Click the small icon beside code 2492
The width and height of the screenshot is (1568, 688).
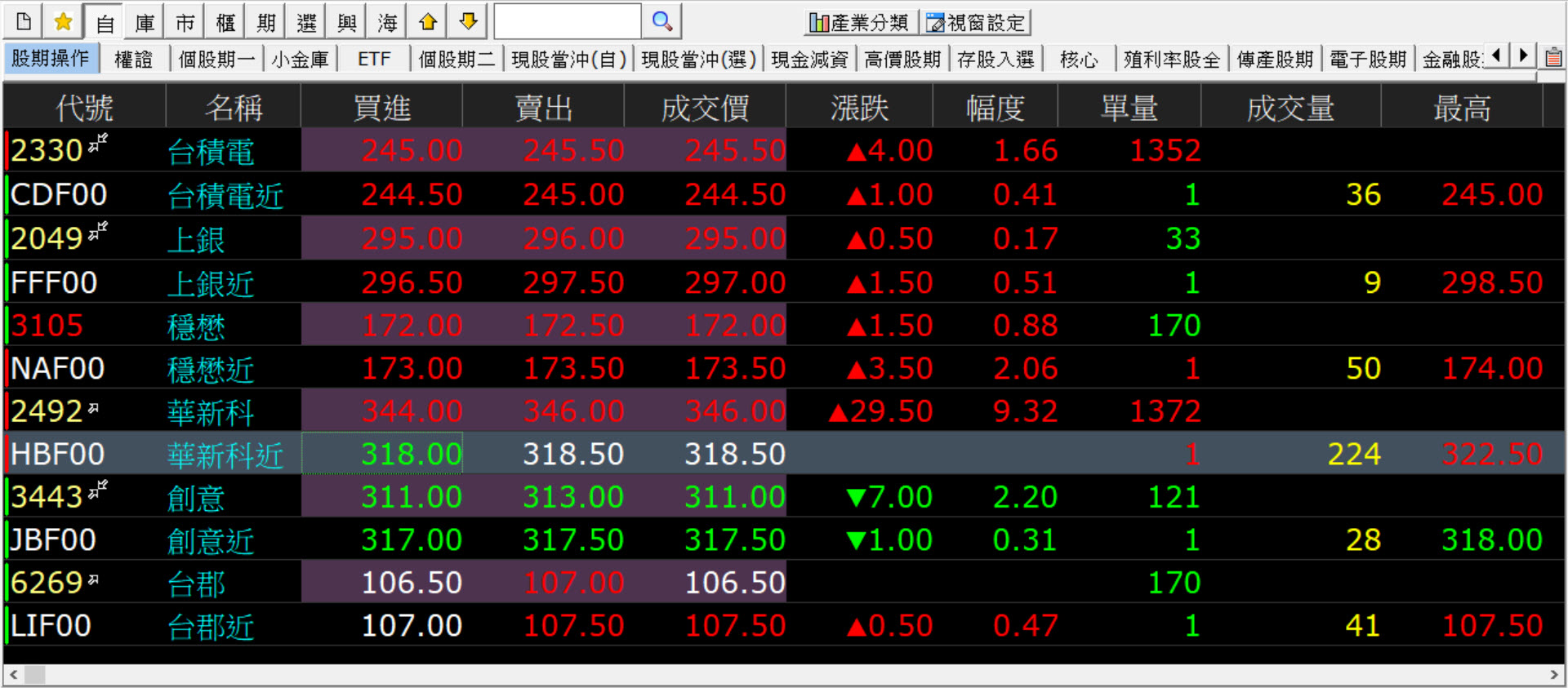(93, 407)
